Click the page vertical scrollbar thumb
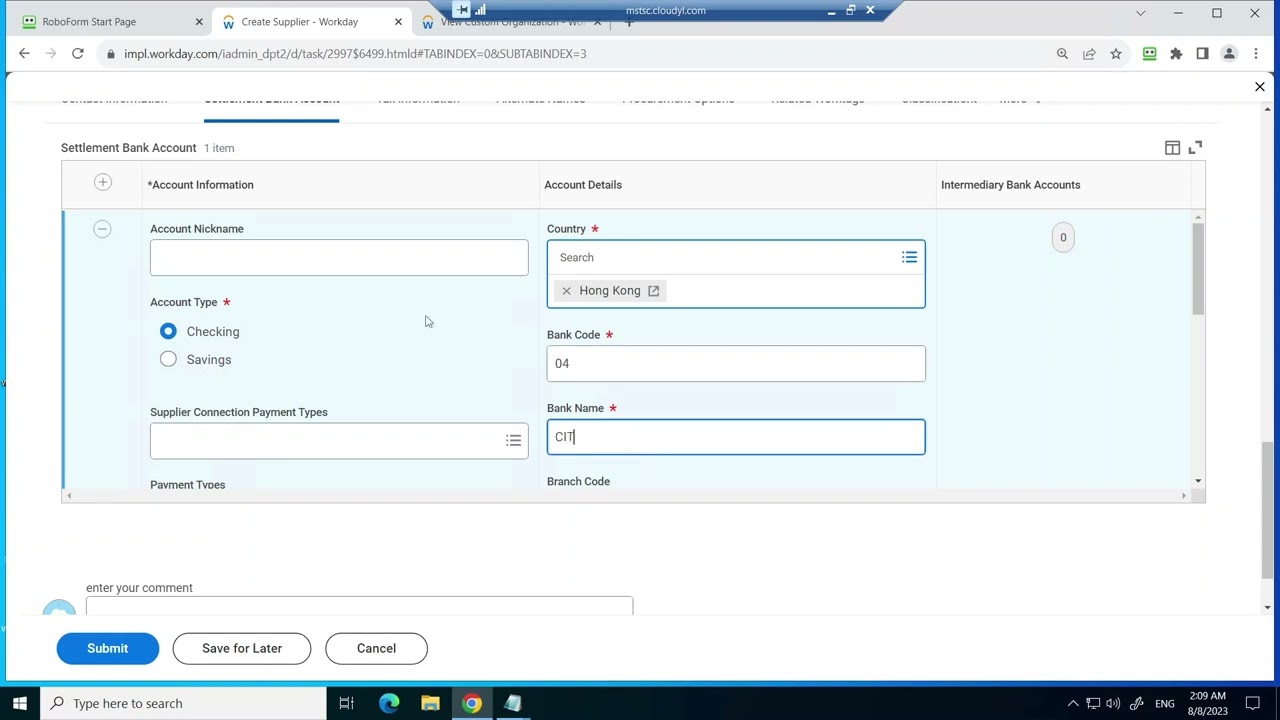This screenshot has width=1280, height=720. coord(1268,510)
